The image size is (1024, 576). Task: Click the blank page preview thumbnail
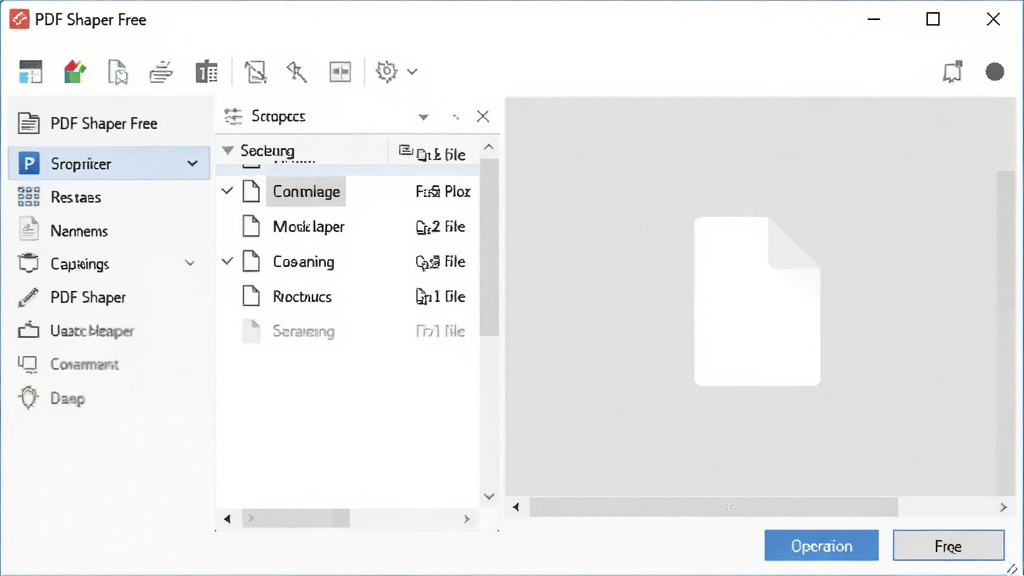click(757, 301)
